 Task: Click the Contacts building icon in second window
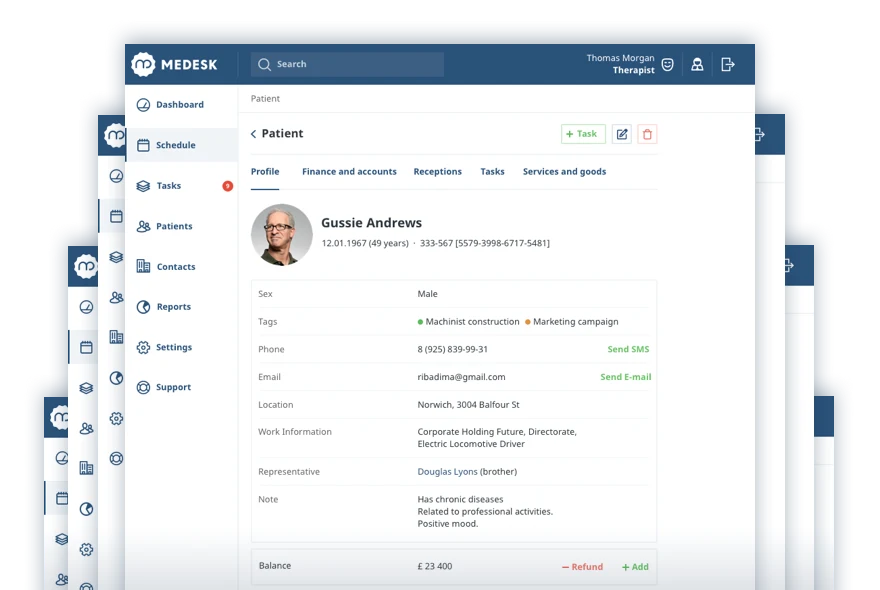point(116,337)
